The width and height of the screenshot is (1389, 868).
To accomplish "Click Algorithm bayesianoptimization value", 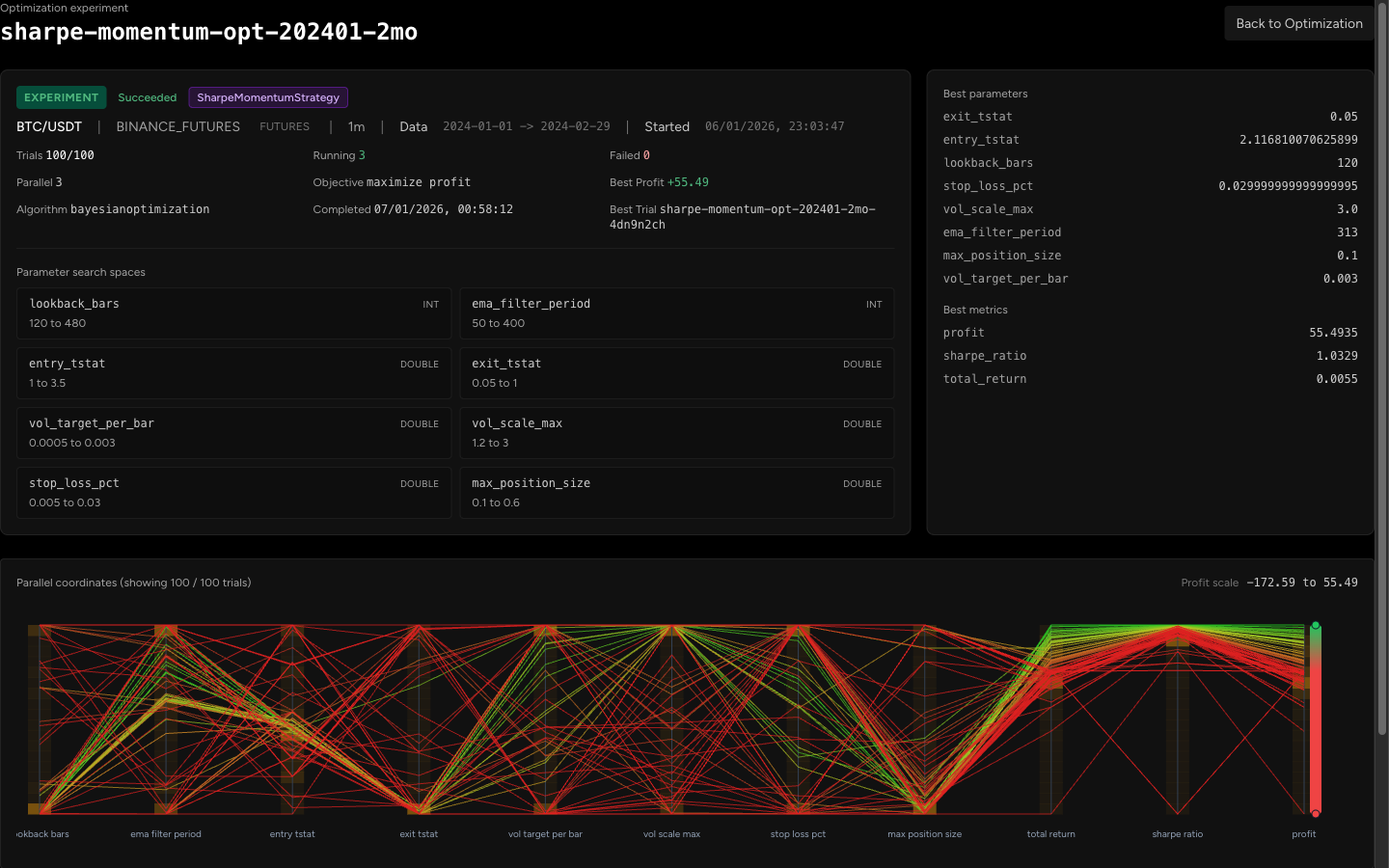I will (140, 209).
